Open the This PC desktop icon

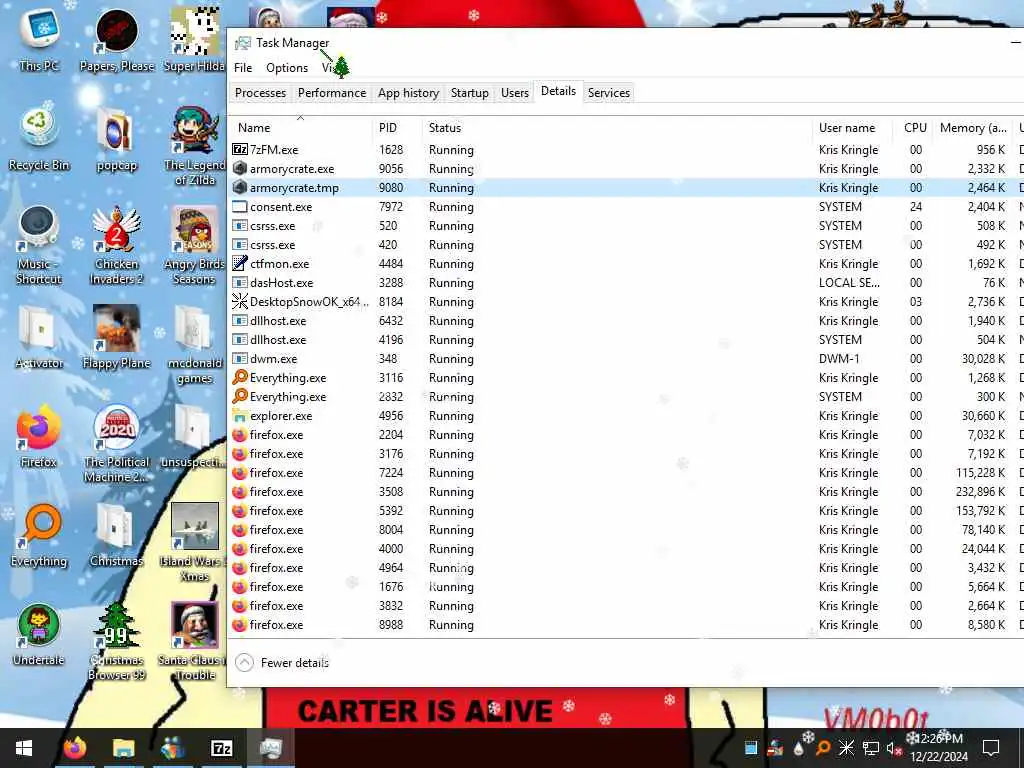click(x=39, y=38)
